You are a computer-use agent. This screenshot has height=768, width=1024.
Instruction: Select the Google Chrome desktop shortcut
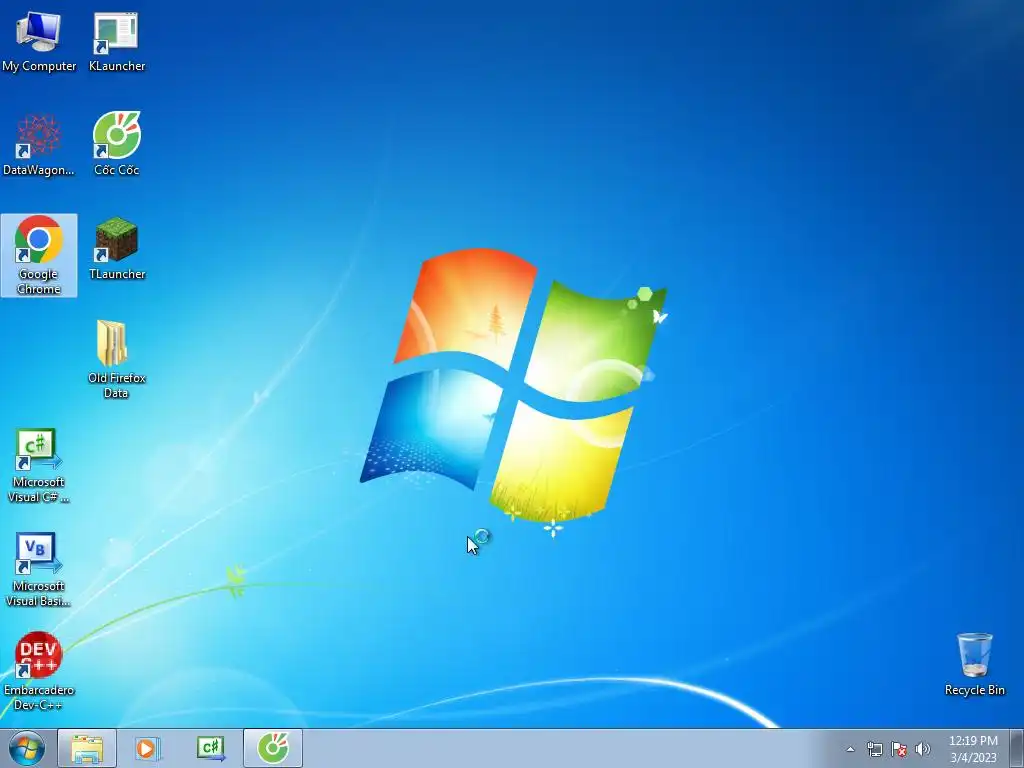coord(39,255)
